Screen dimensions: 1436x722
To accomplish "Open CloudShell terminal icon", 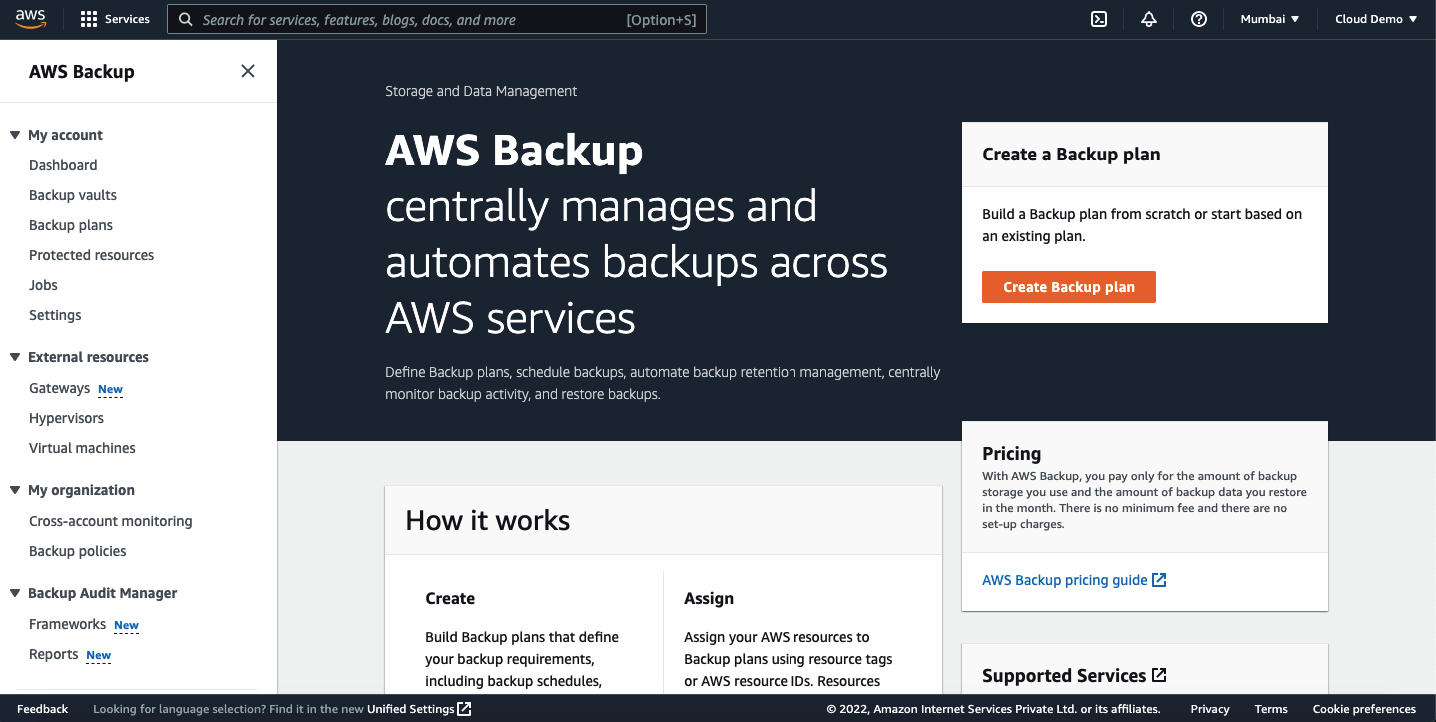I will click(x=1099, y=19).
